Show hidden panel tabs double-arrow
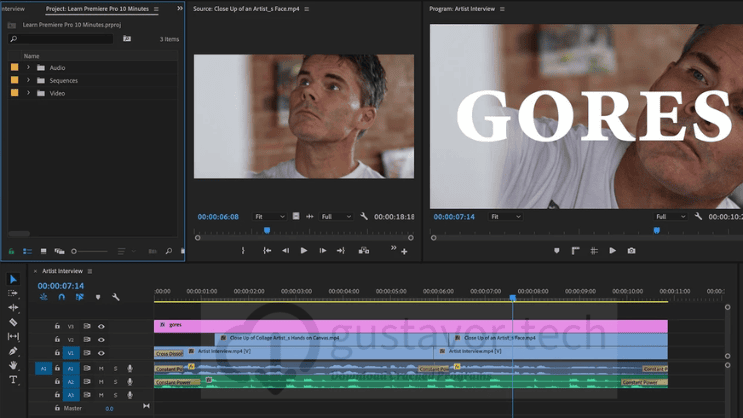Screen dimensions: 743x418 coord(180,9)
